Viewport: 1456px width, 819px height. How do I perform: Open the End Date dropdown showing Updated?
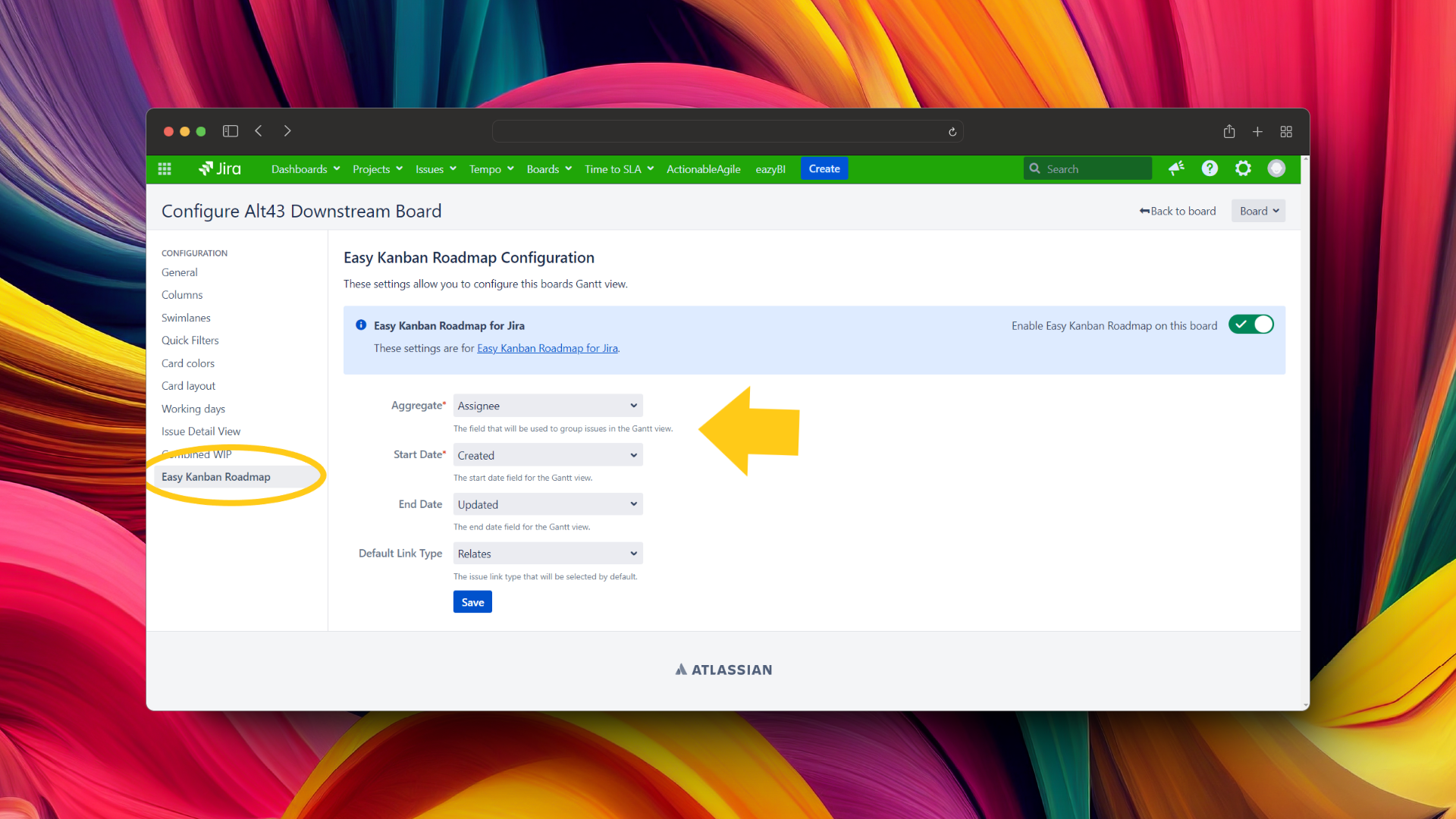click(548, 504)
